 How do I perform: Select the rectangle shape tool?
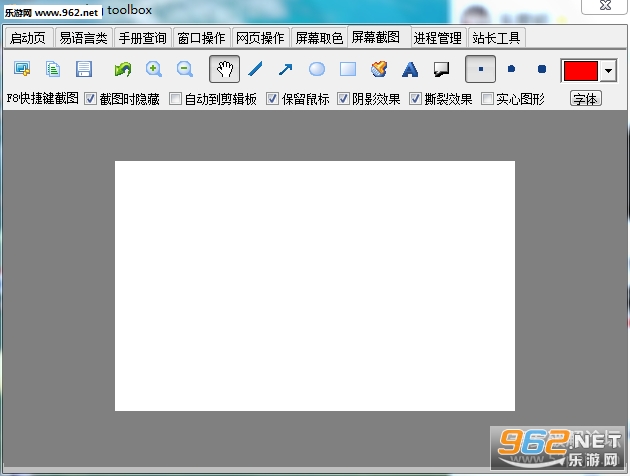348,69
